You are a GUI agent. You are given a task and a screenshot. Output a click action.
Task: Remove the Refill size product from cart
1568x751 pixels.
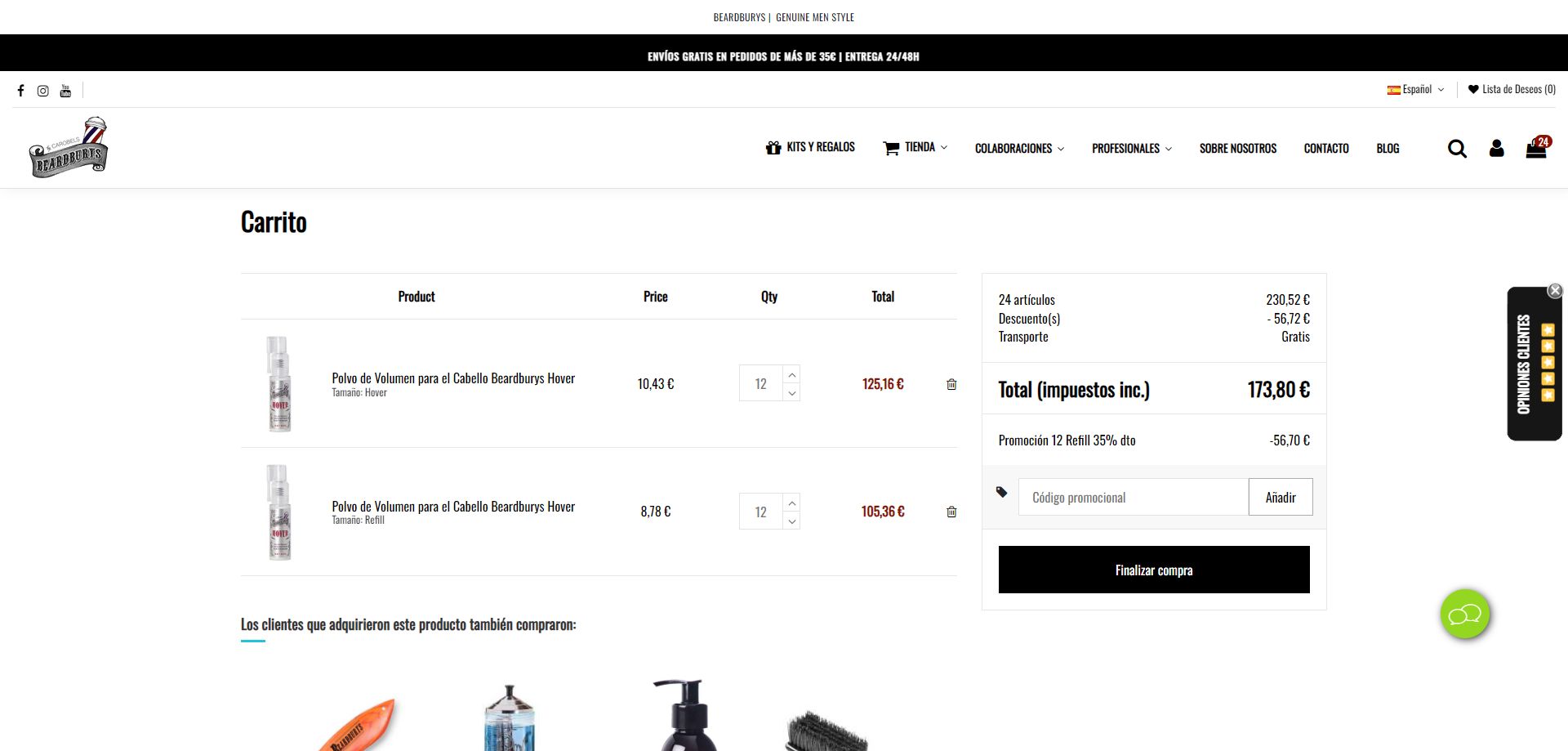[951, 512]
